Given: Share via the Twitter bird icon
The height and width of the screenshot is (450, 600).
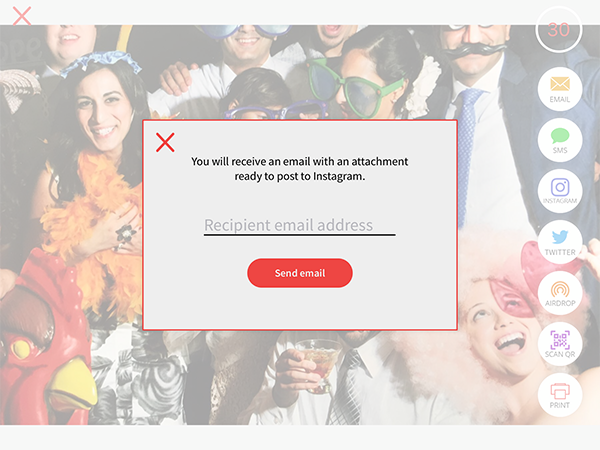Looking at the screenshot, I should [x=560, y=242].
